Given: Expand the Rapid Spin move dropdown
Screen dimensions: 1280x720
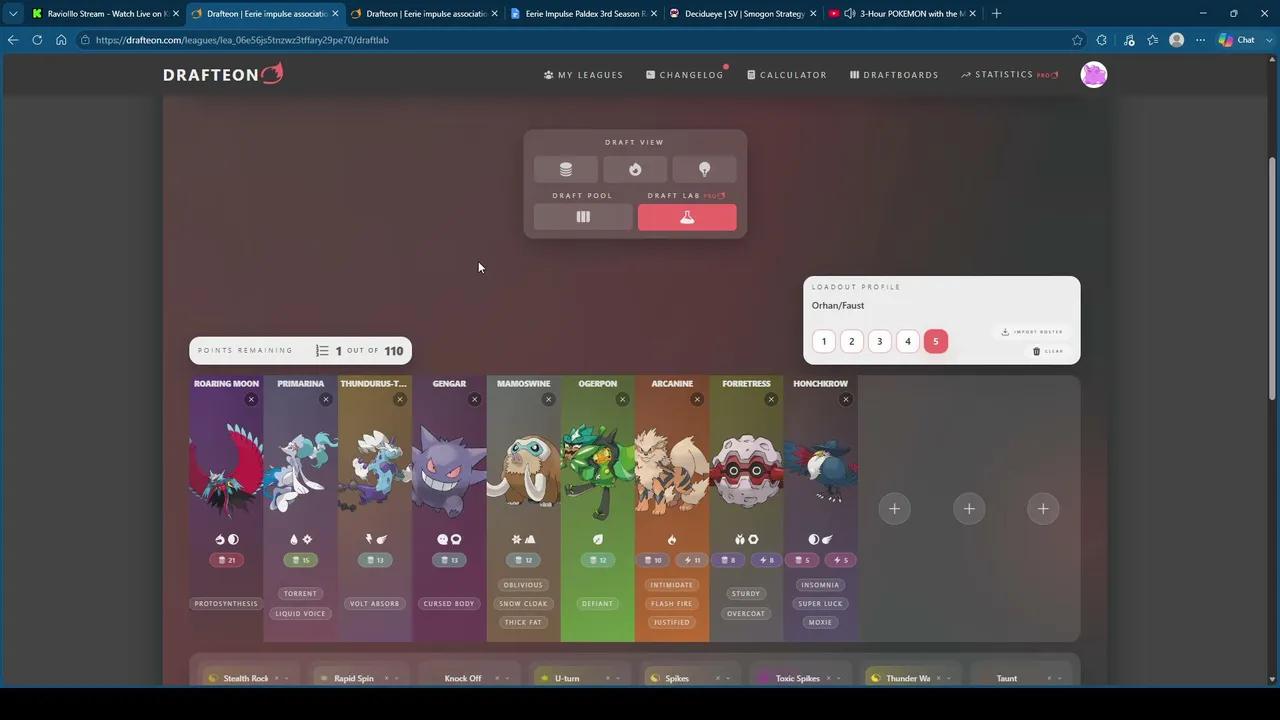Looking at the screenshot, I should (397, 679).
